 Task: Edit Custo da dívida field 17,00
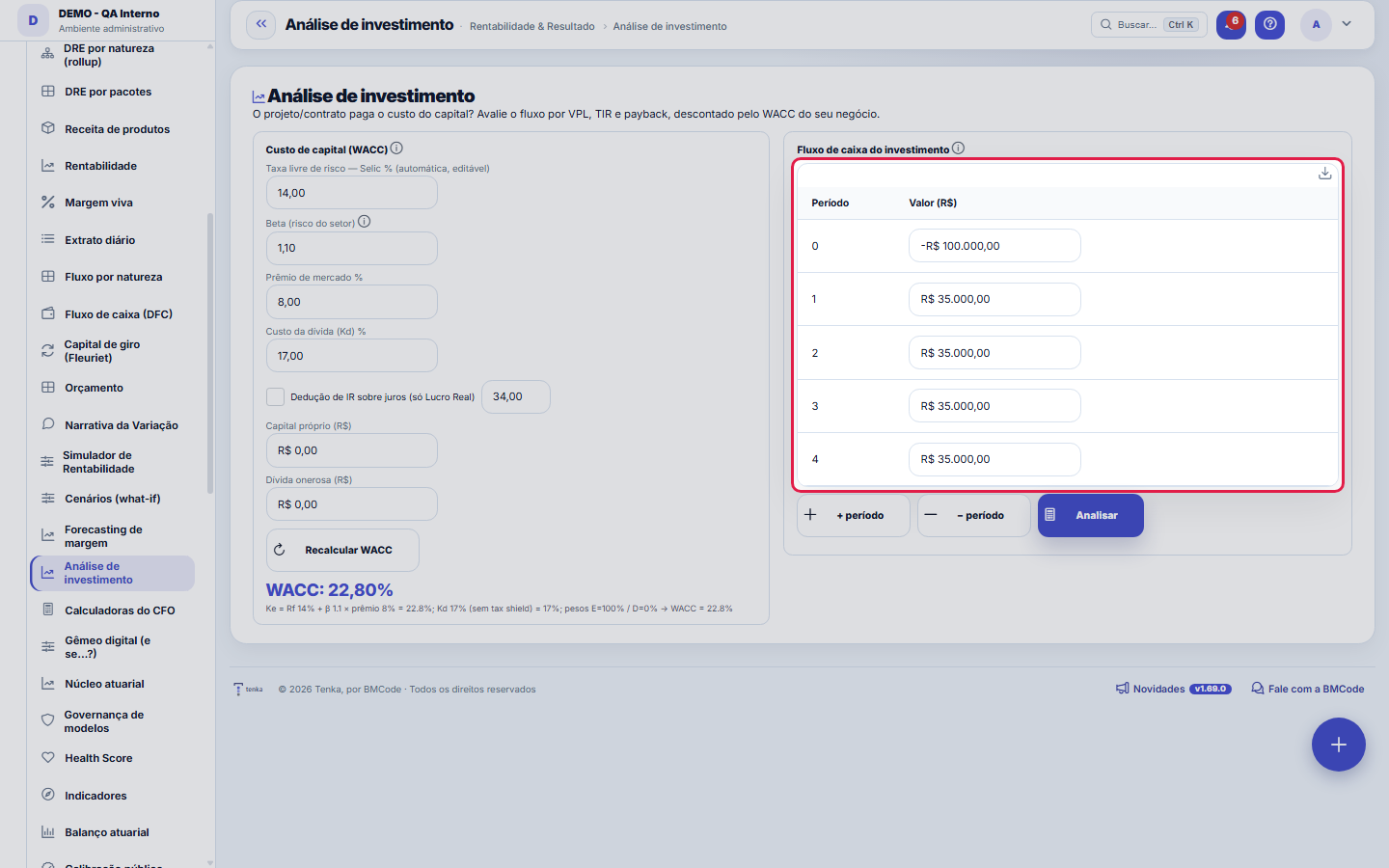[x=351, y=356]
